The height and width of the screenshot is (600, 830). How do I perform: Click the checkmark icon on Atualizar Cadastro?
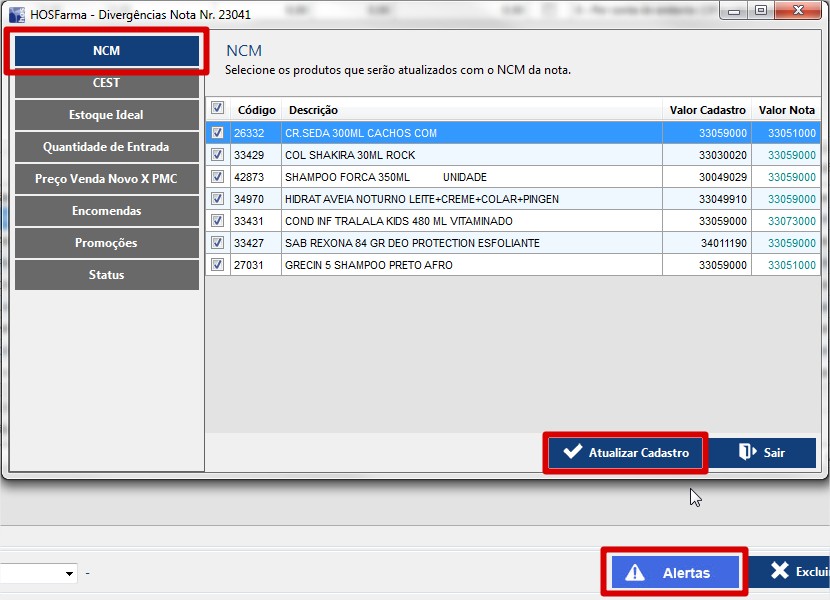[572, 452]
